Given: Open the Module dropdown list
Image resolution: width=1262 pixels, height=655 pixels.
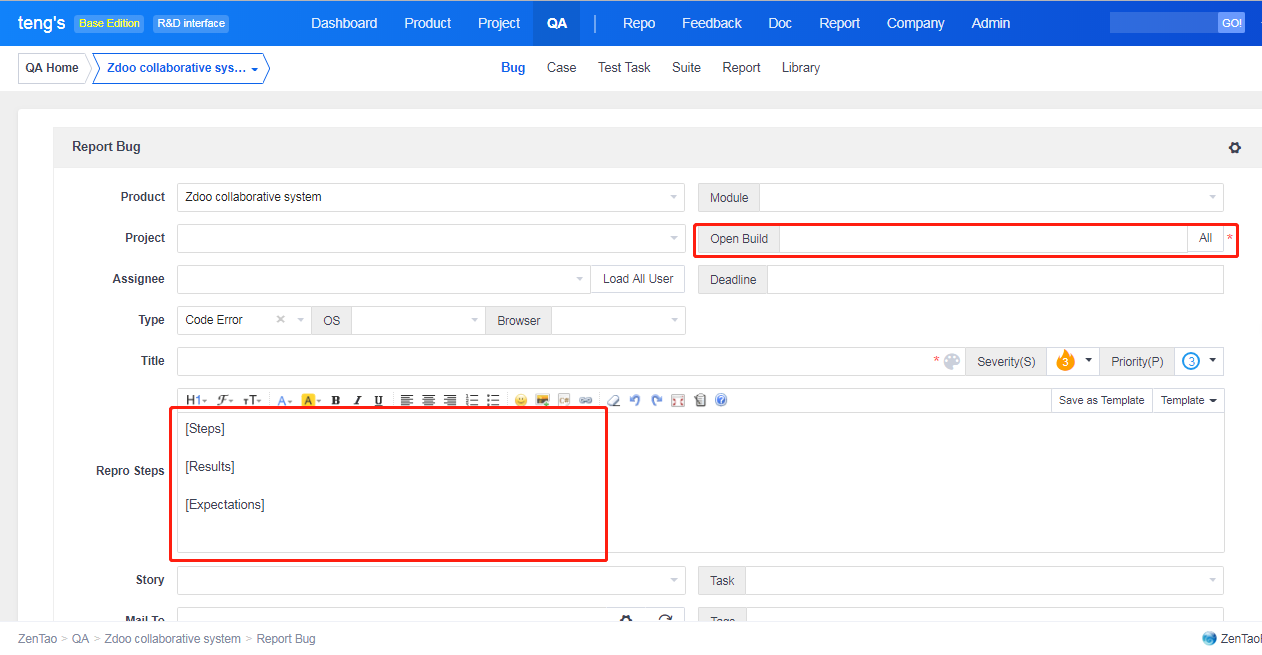Looking at the screenshot, I should click(990, 198).
